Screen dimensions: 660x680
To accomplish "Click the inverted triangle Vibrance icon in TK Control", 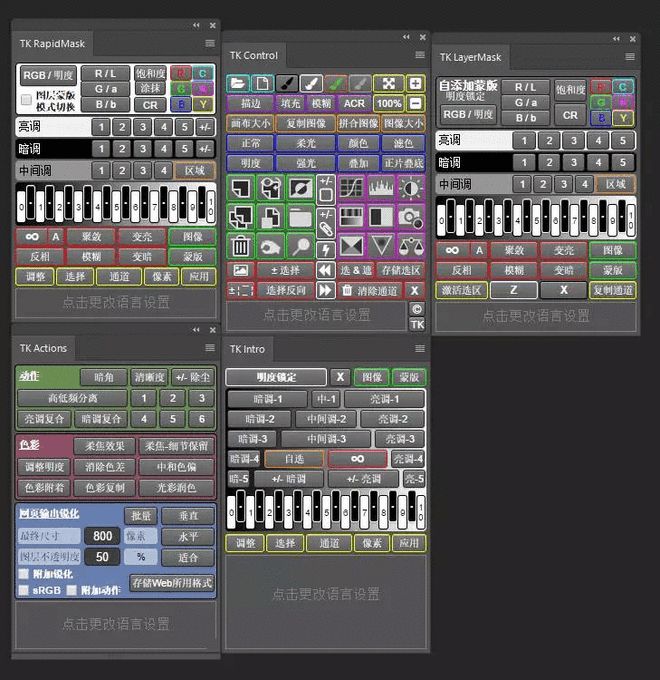I will tap(381, 246).
